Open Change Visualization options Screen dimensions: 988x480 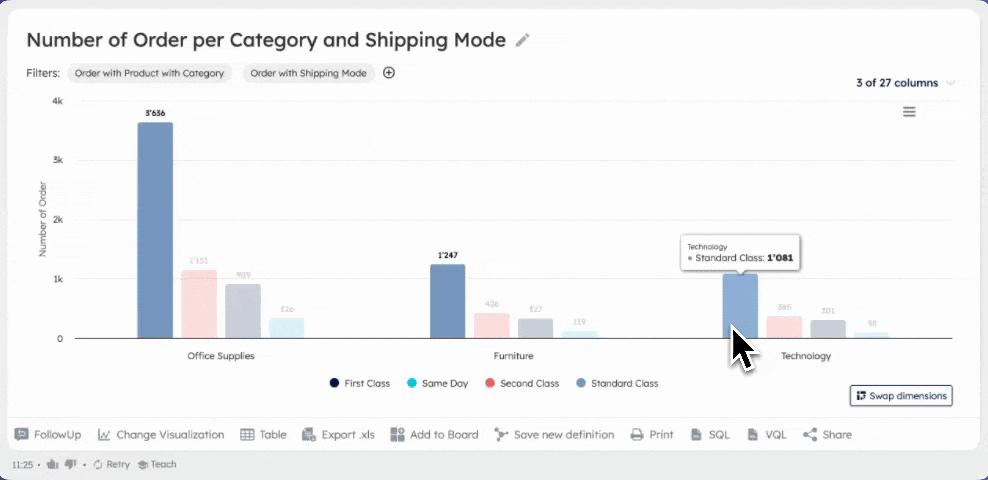click(x=161, y=435)
